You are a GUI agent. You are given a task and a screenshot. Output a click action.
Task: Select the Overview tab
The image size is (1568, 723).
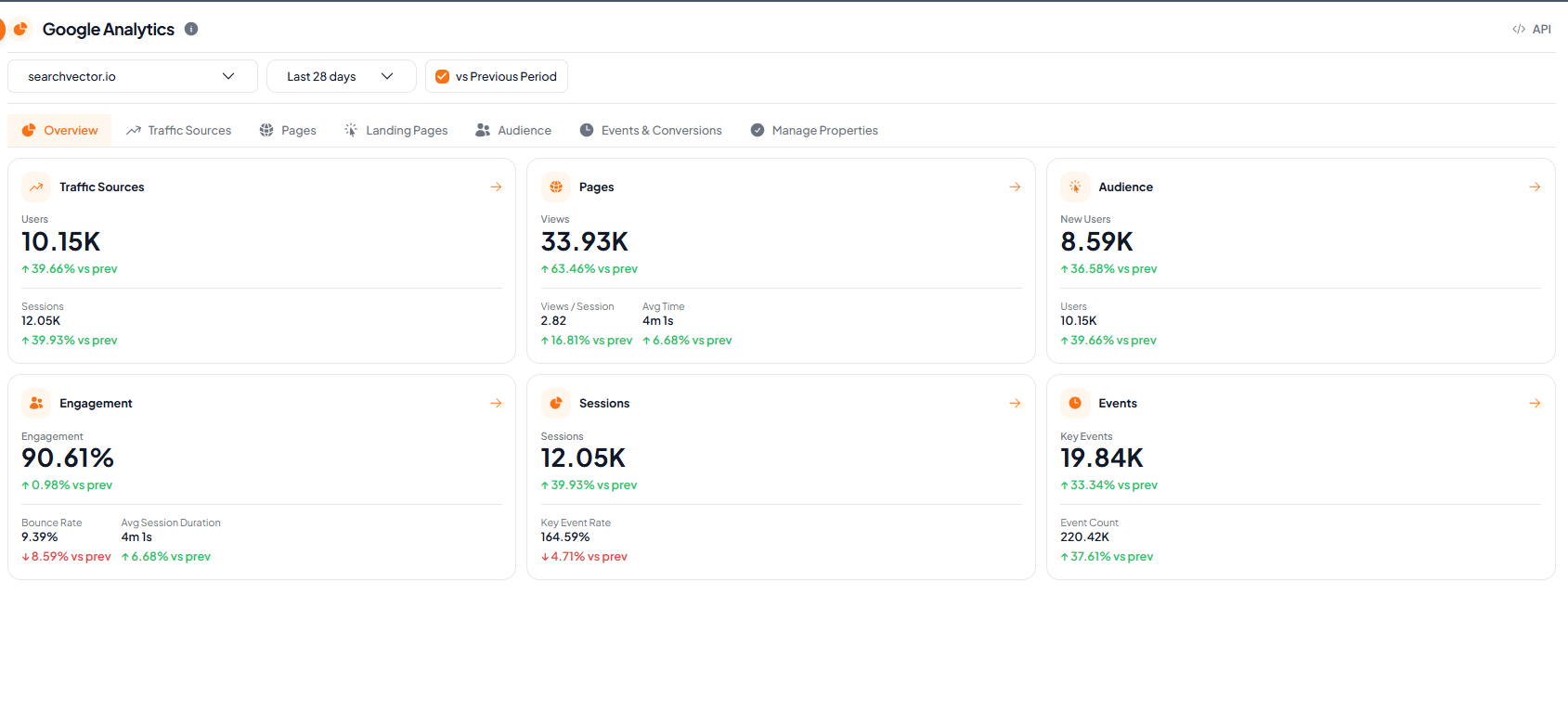[59, 130]
